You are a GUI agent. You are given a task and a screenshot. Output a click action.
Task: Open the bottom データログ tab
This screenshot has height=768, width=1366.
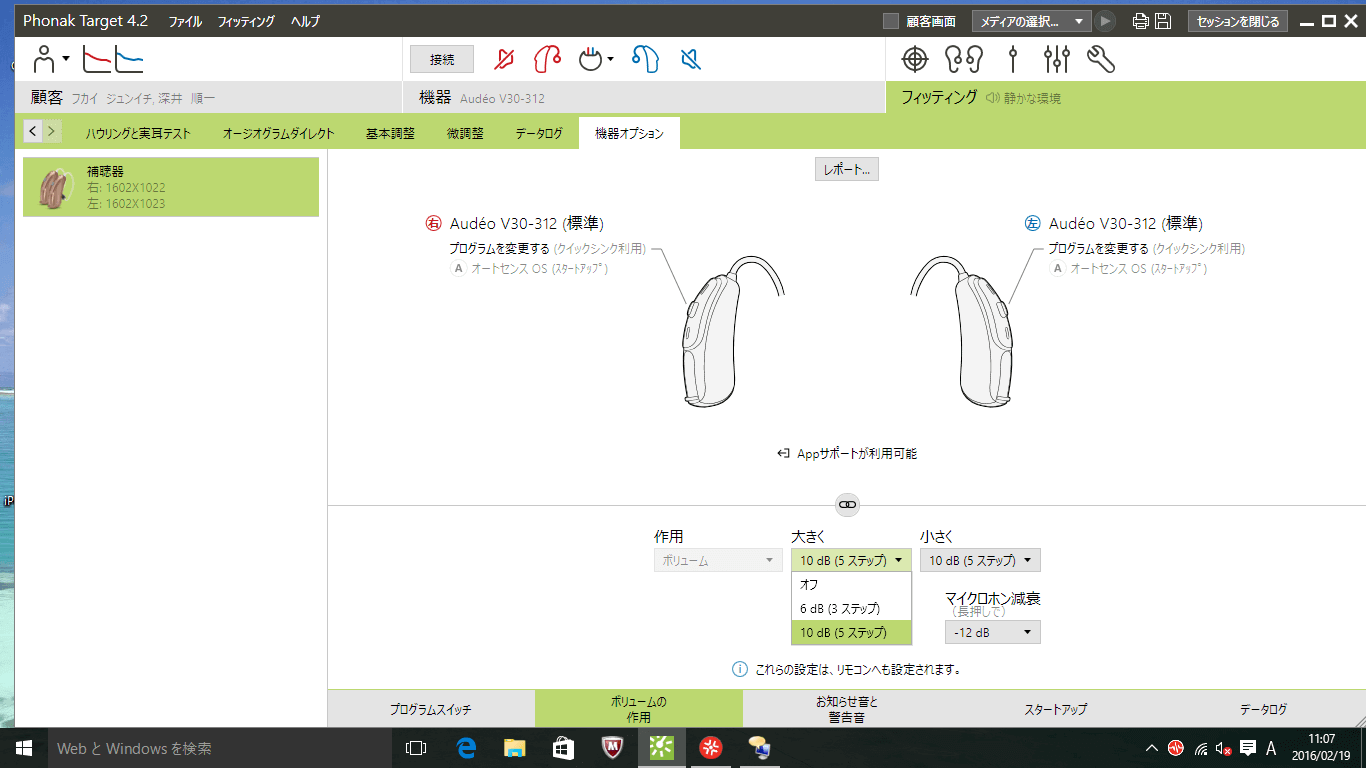click(x=1263, y=709)
